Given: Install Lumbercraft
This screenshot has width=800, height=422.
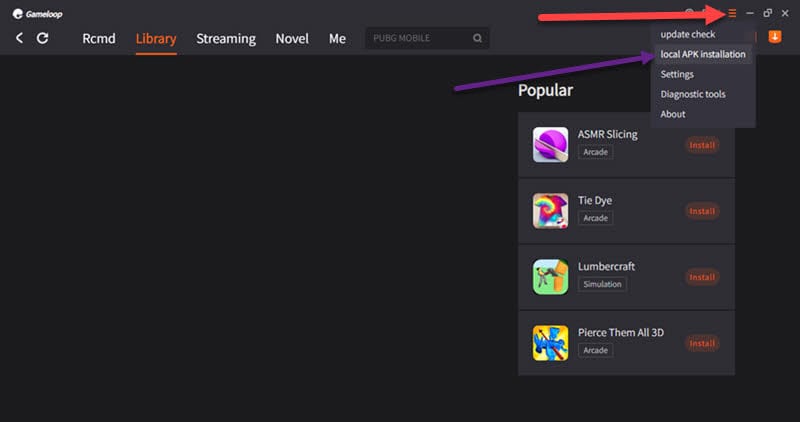Looking at the screenshot, I should tap(702, 277).
